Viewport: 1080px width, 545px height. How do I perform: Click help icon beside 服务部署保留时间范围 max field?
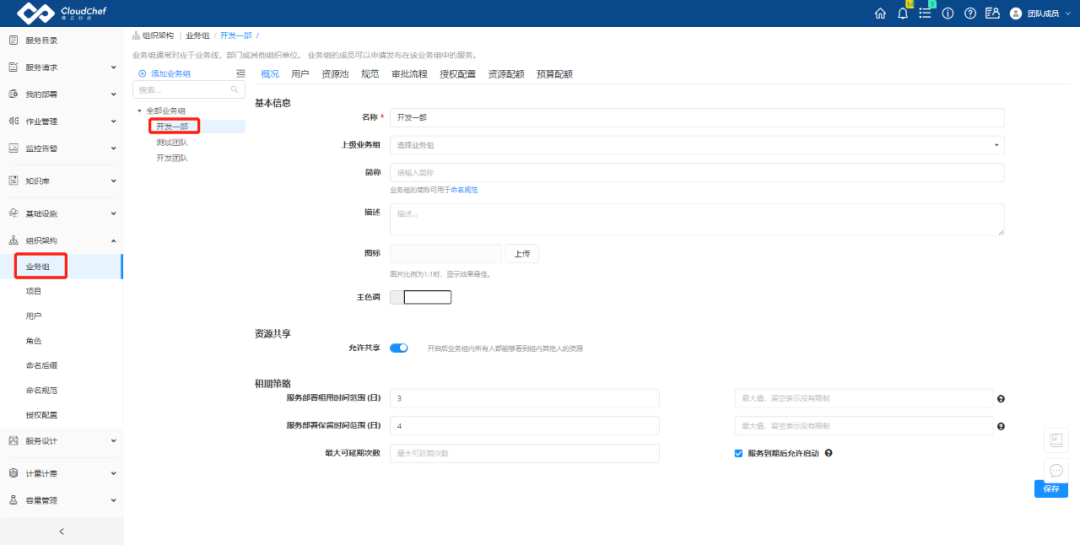tap(1001, 426)
